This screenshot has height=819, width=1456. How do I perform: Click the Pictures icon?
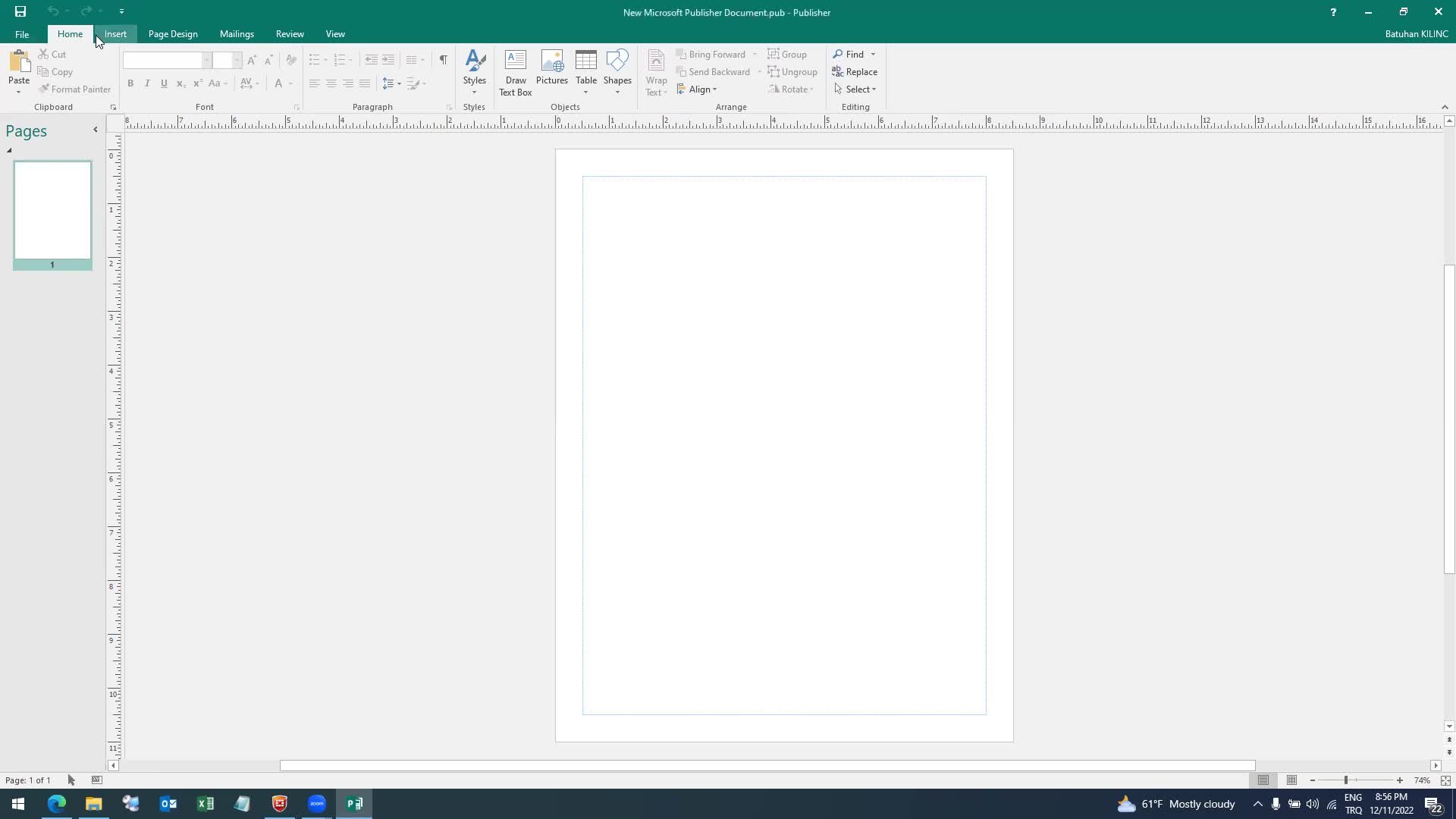pyautogui.click(x=552, y=61)
